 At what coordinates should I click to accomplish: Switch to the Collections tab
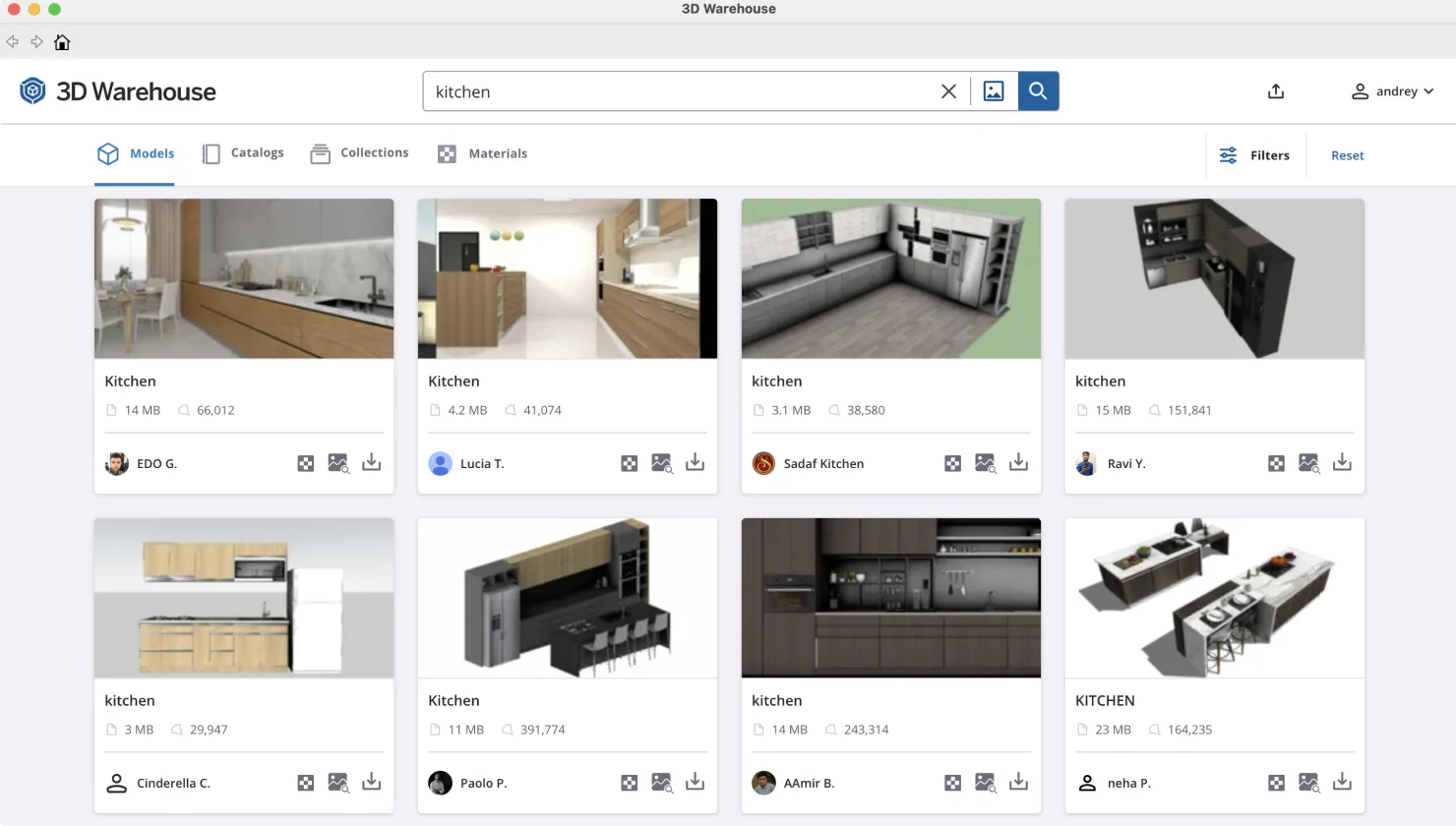[x=359, y=153]
